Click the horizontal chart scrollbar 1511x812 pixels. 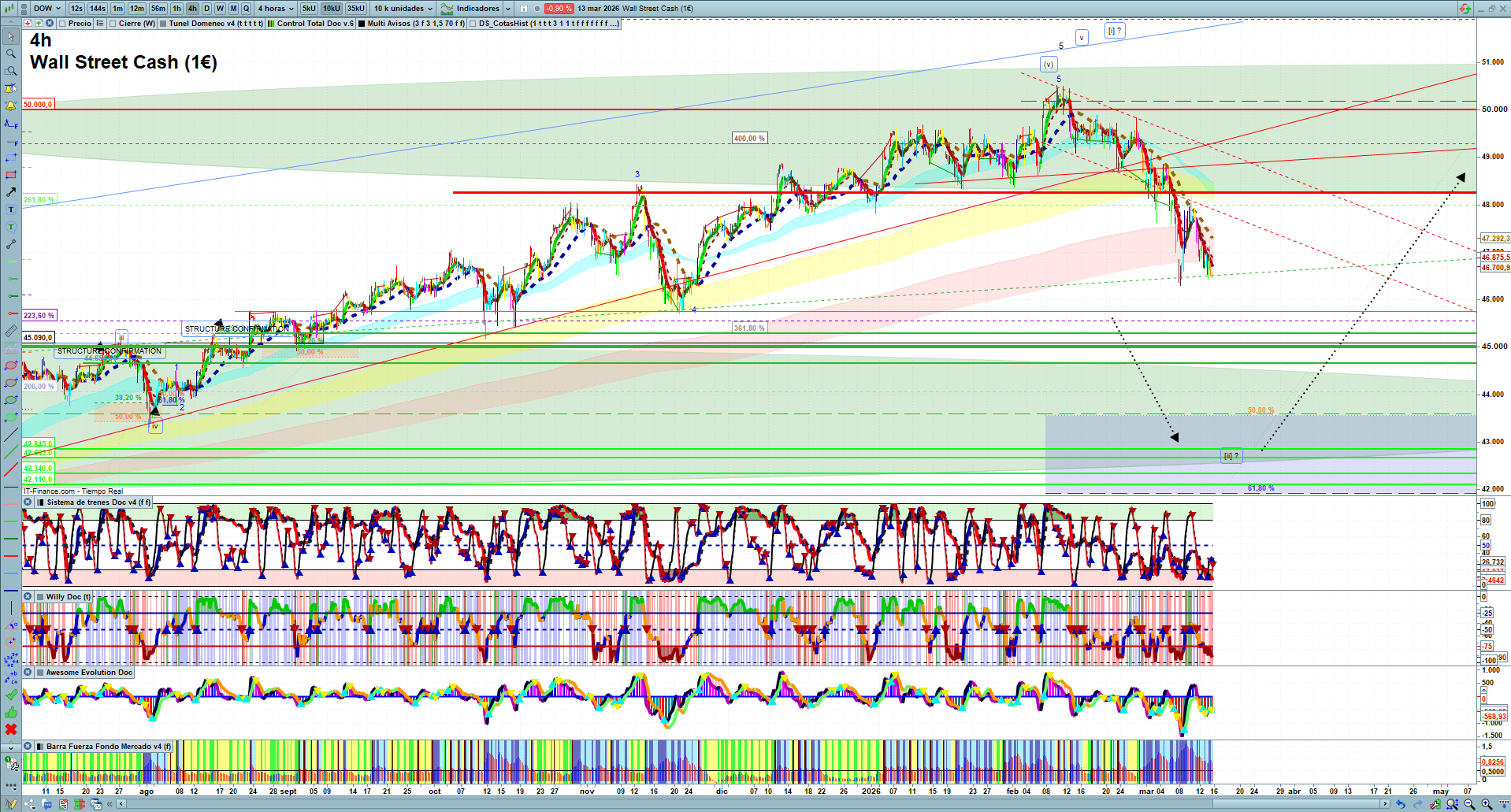coord(752,804)
